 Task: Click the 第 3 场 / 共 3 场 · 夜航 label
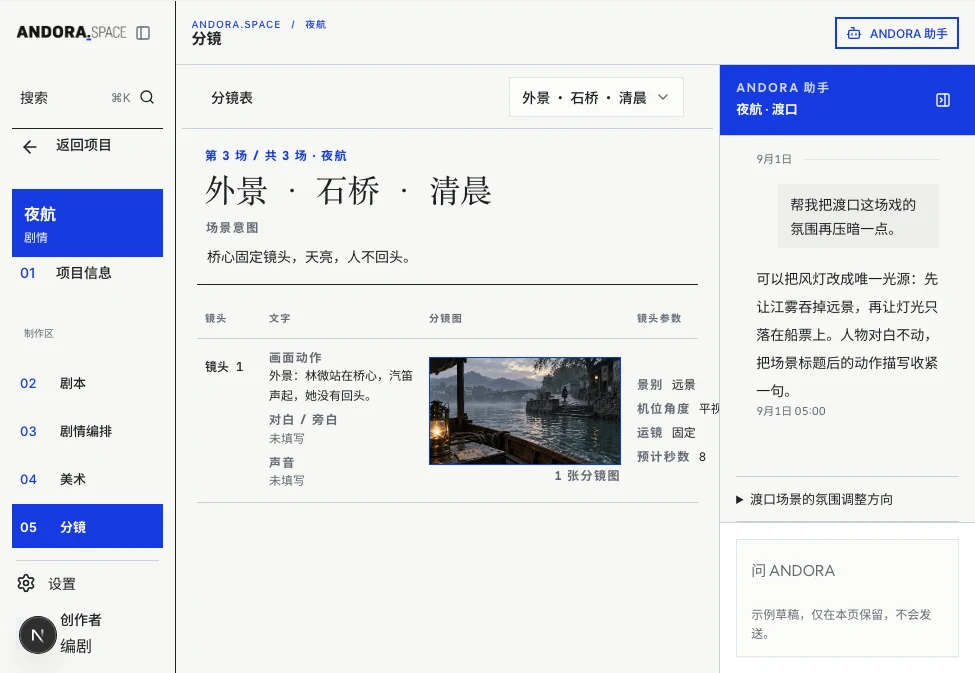coord(275,155)
